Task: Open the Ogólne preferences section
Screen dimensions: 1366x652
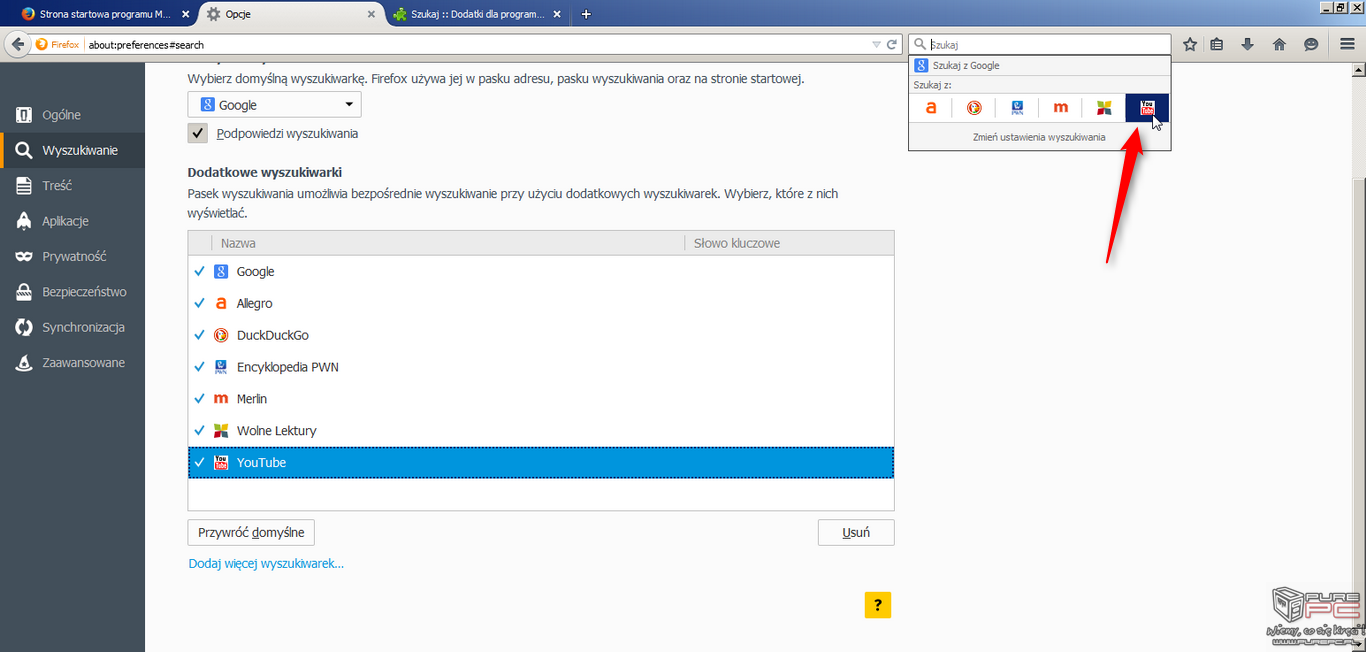Action: pos(72,115)
